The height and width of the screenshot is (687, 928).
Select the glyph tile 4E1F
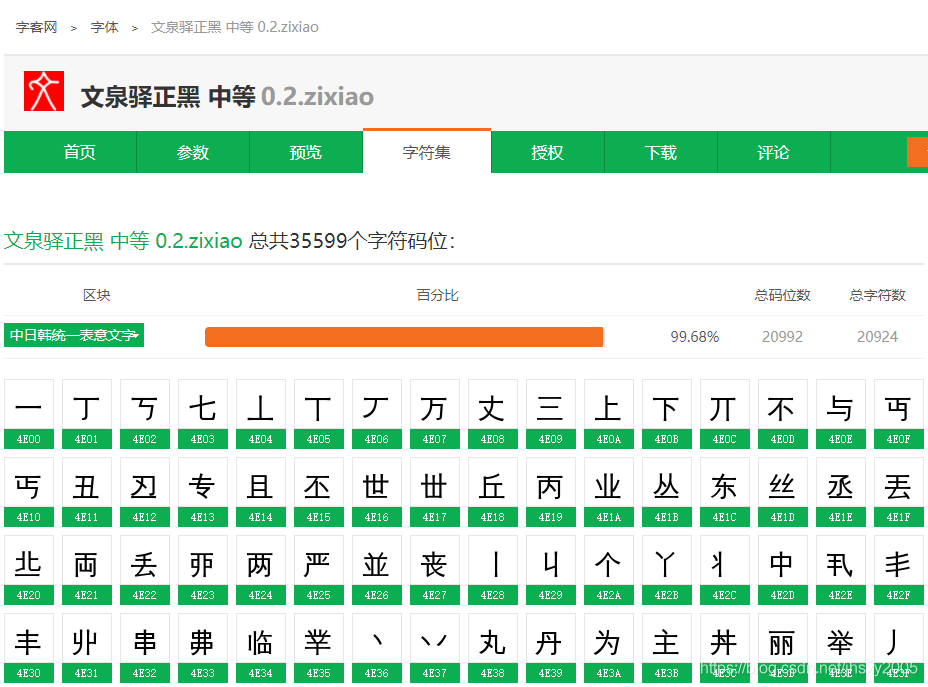click(x=898, y=492)
